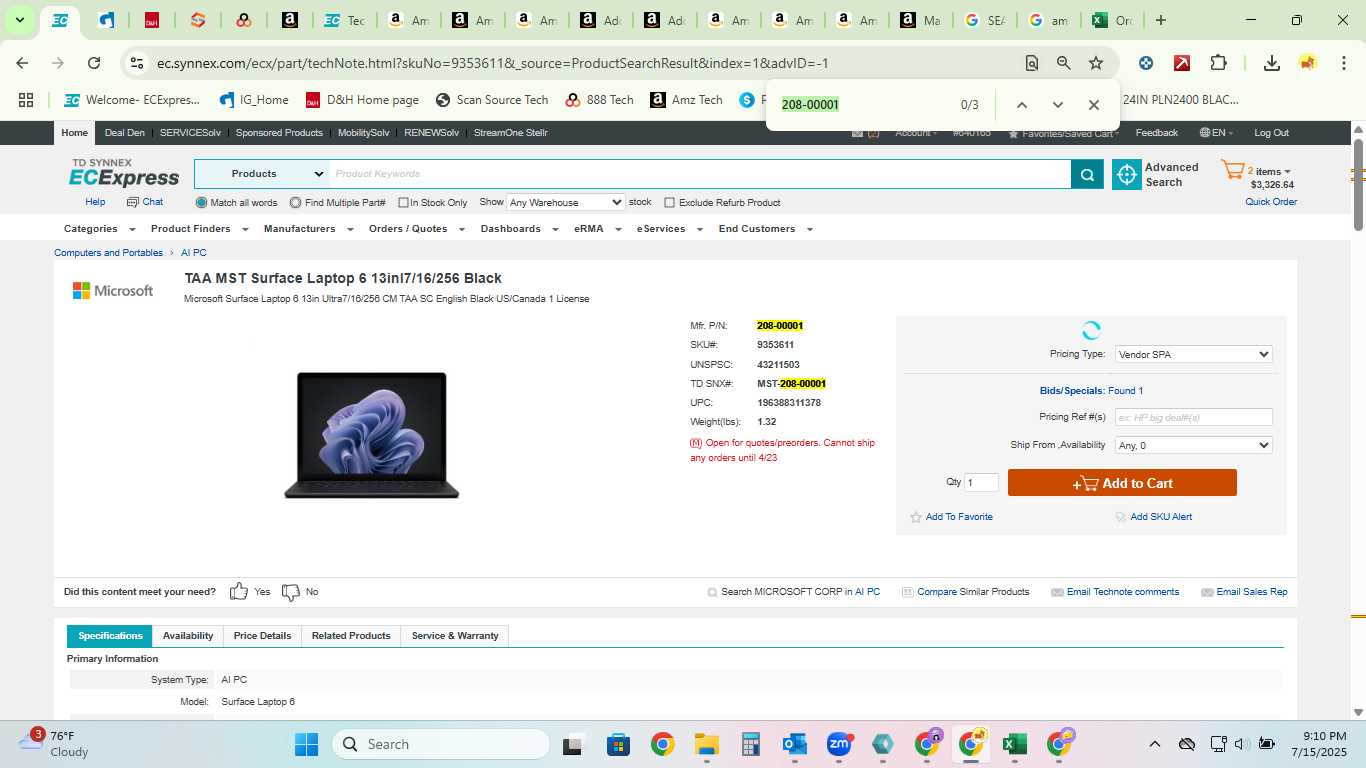The image size is (1366, 768).
Task: Open the Products search category dropdown
Action: (x=262, y=174)
